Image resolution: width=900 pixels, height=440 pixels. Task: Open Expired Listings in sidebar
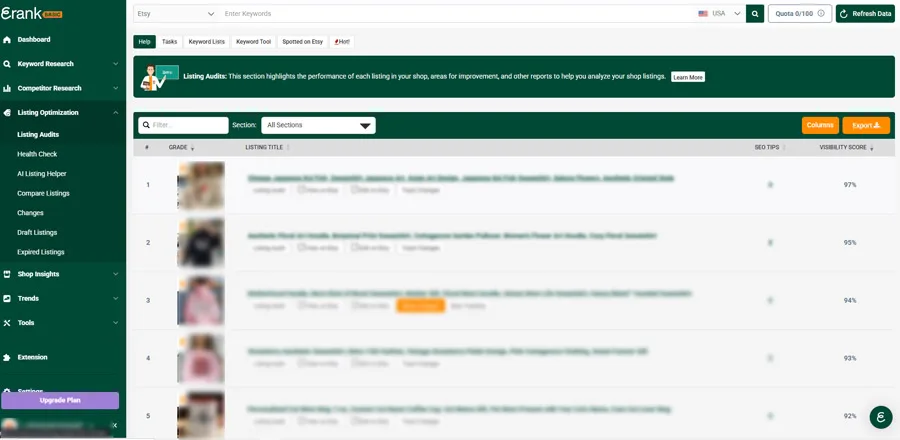coord(41,252)
